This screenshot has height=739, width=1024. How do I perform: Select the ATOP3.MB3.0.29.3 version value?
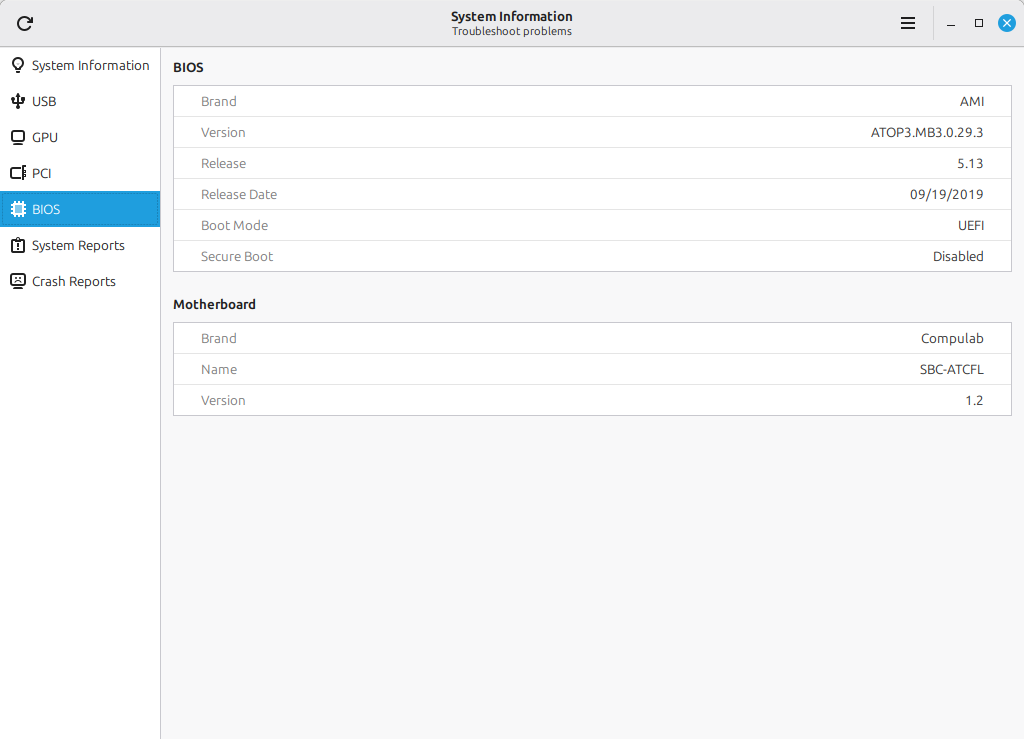coord(927,132)
